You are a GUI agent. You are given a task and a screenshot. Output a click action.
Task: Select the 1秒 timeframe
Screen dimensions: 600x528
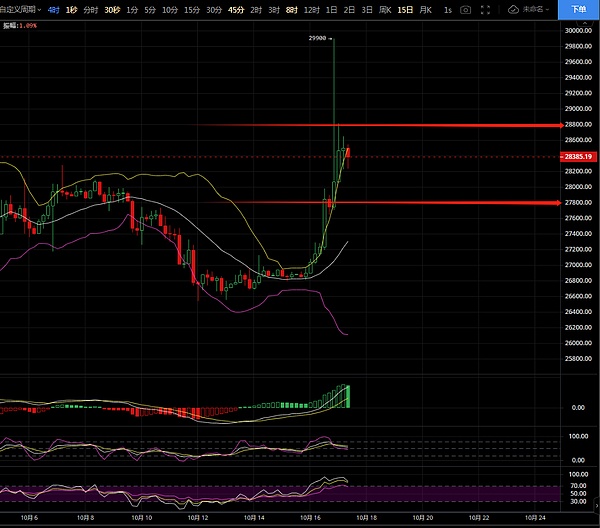(x=71, y=9)
